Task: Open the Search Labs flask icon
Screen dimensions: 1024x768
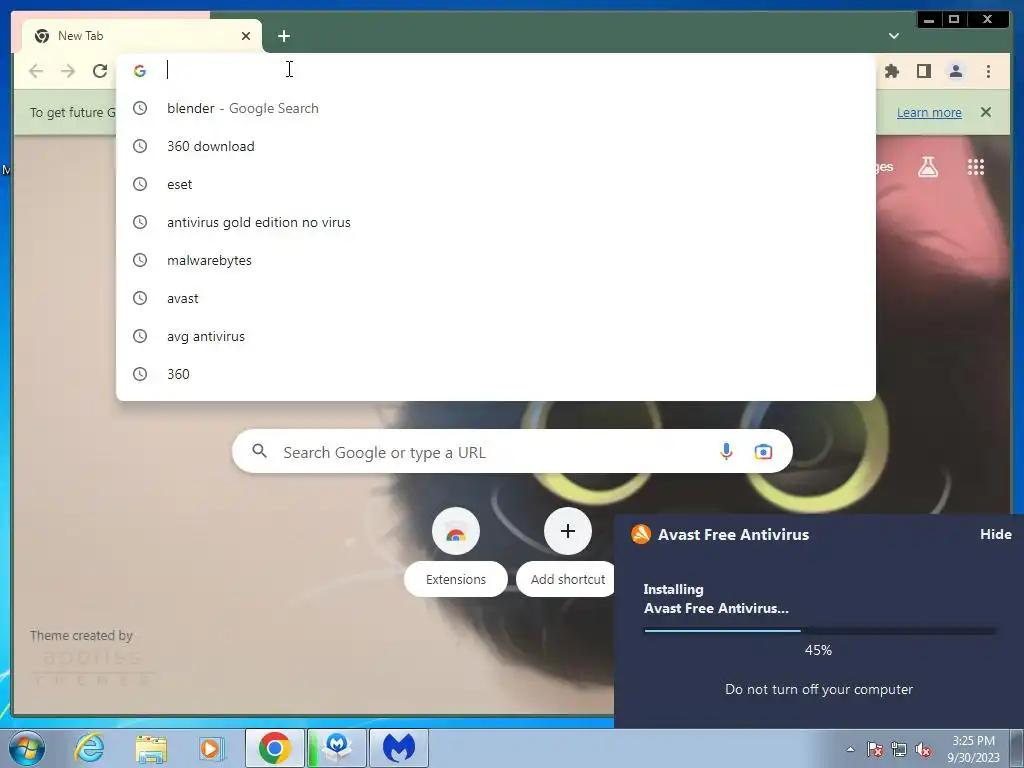Action: (927, 167)
